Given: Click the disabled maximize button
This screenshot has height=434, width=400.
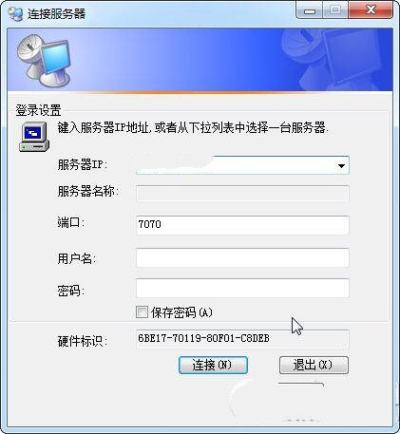Looking at the screenshot, I should pos(335,12).
